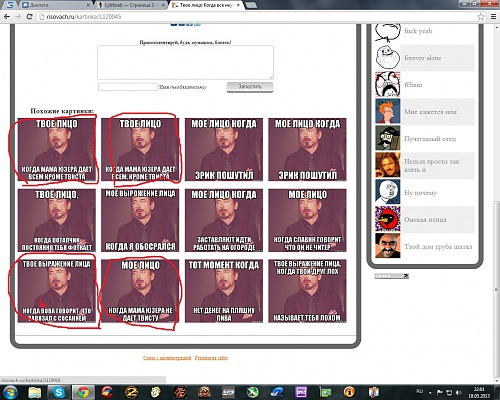Click the fffuuu rage face icon
Screen dimensions: 500x400
coord(388,85)
